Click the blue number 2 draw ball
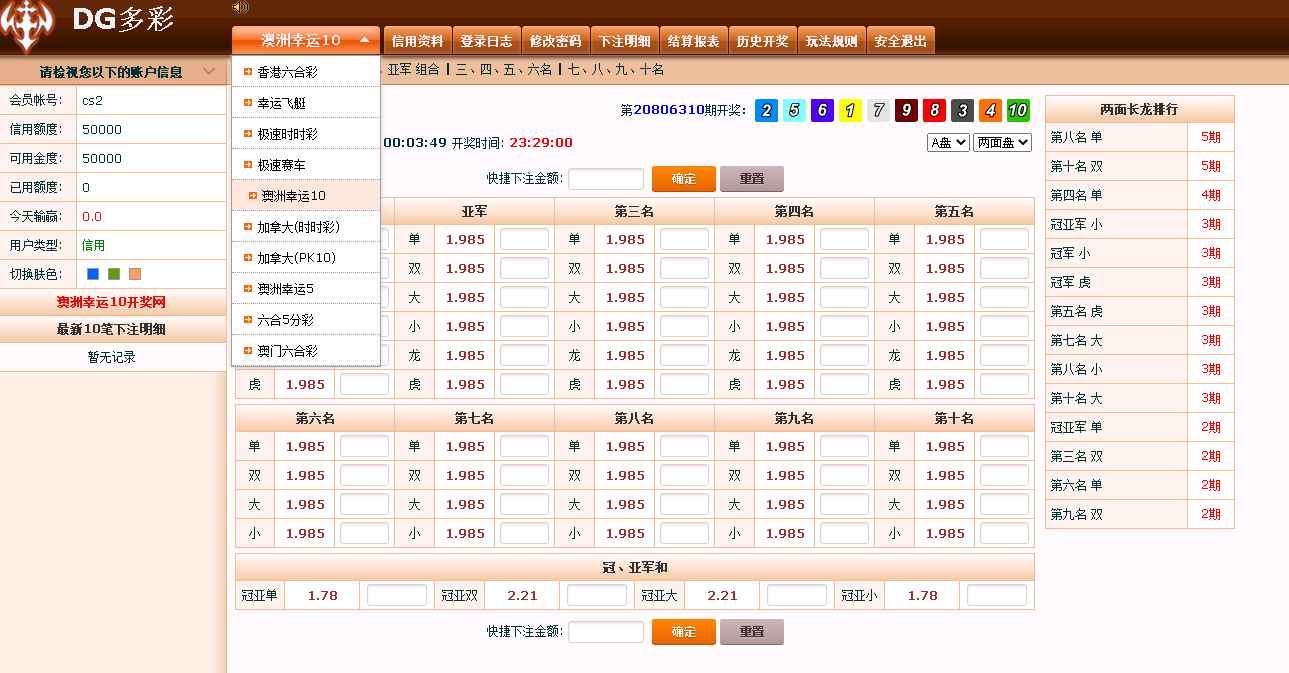Screen dimensions: 1289x673 (x=766, y=111)
